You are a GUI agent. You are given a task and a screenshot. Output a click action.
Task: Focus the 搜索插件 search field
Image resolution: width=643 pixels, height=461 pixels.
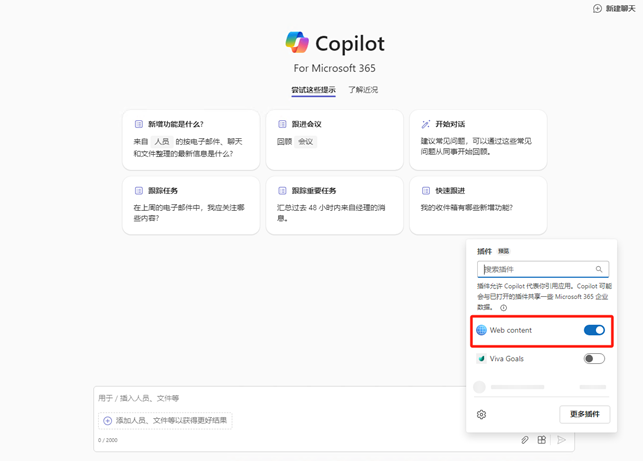pos(543,269)
